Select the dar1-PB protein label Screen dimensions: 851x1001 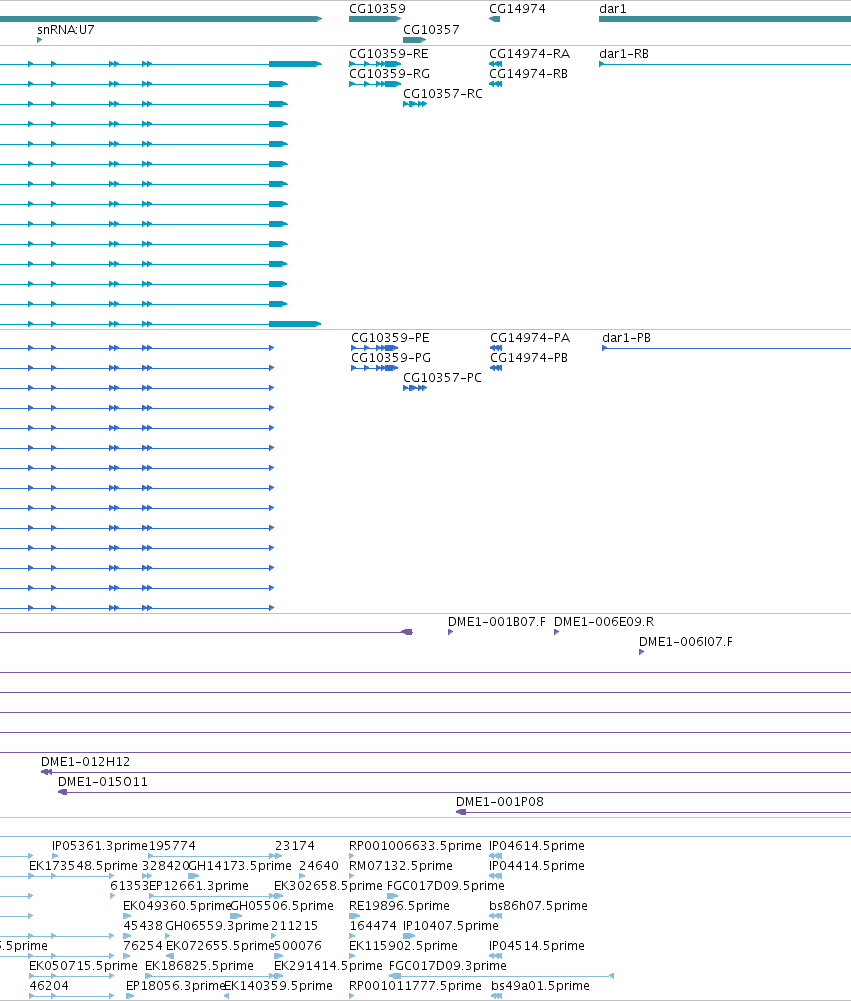[626, 338]
